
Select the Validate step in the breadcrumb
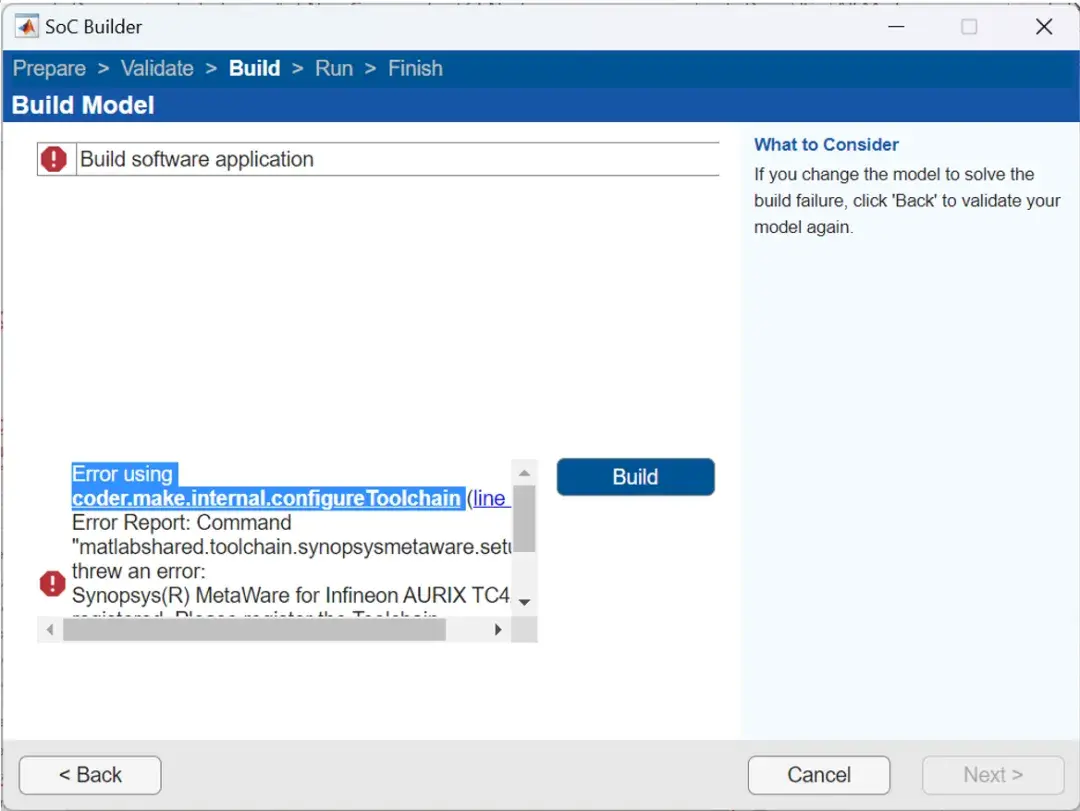pos(157,68)
